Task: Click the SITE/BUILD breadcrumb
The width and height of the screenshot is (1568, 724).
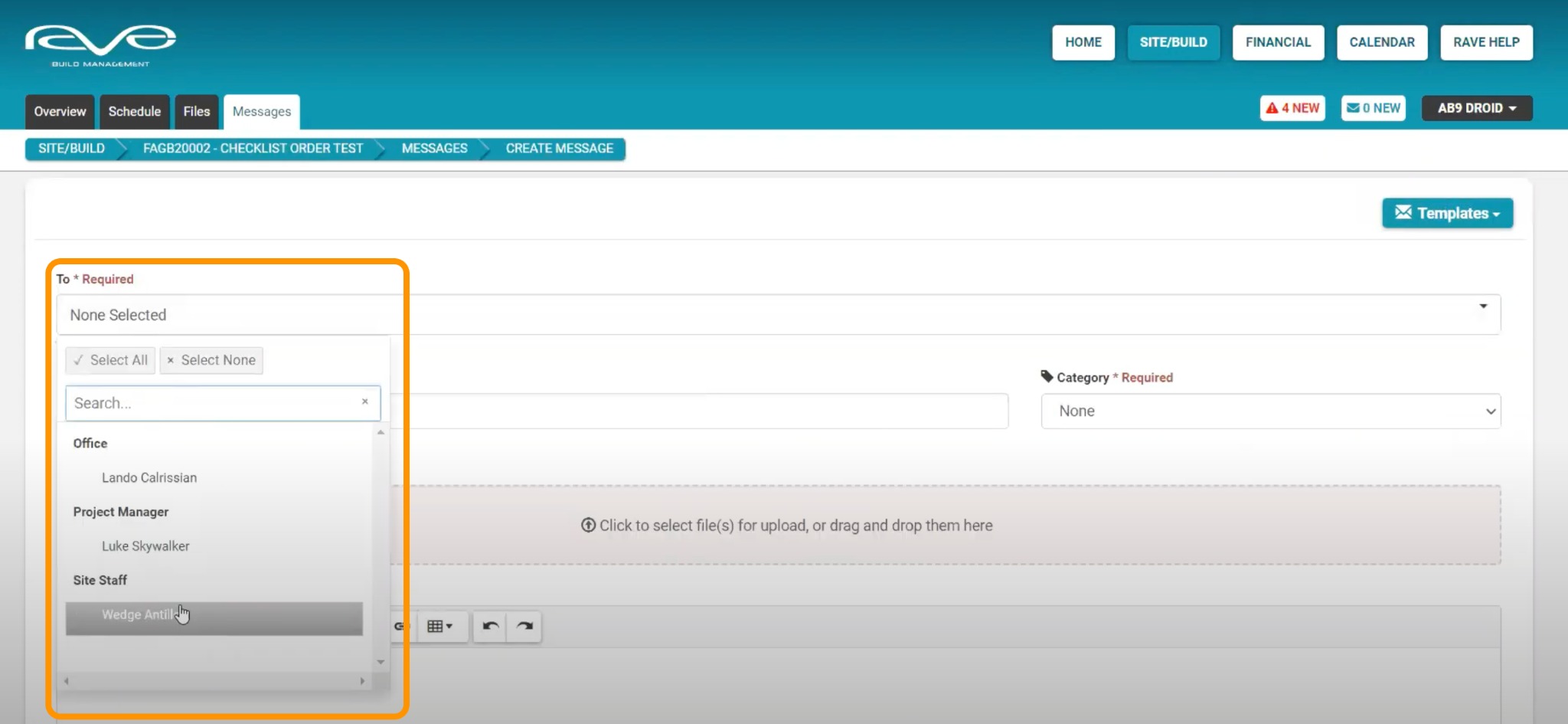Action: [71, 149]
